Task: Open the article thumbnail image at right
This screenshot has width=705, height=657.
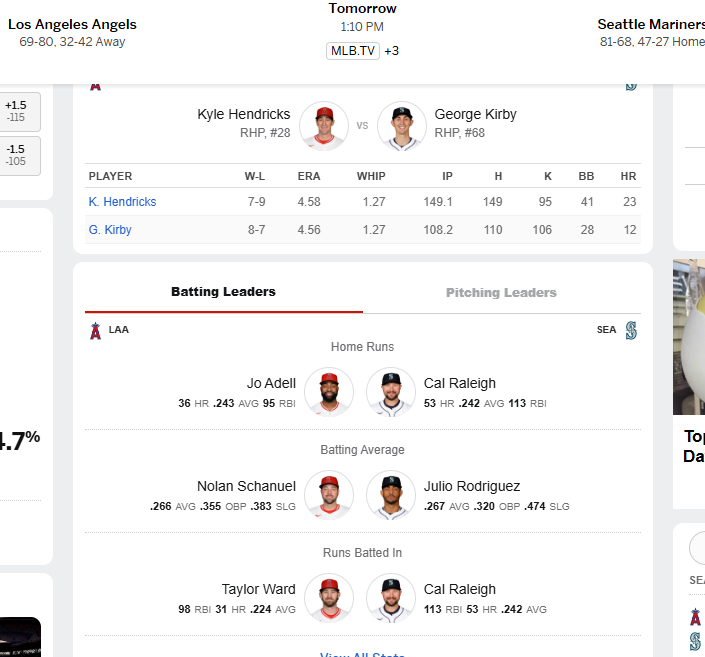Action: tap(689, 337)
